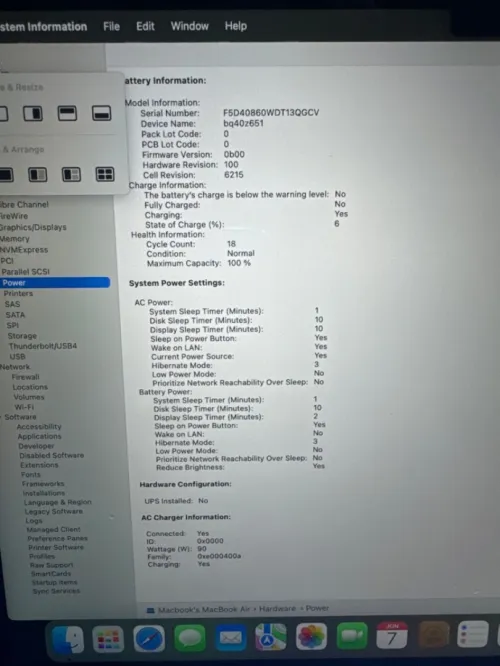Click charger family 0xe000400a value
The height and width of the screenshot is (666, 500).
click(219, 556)
